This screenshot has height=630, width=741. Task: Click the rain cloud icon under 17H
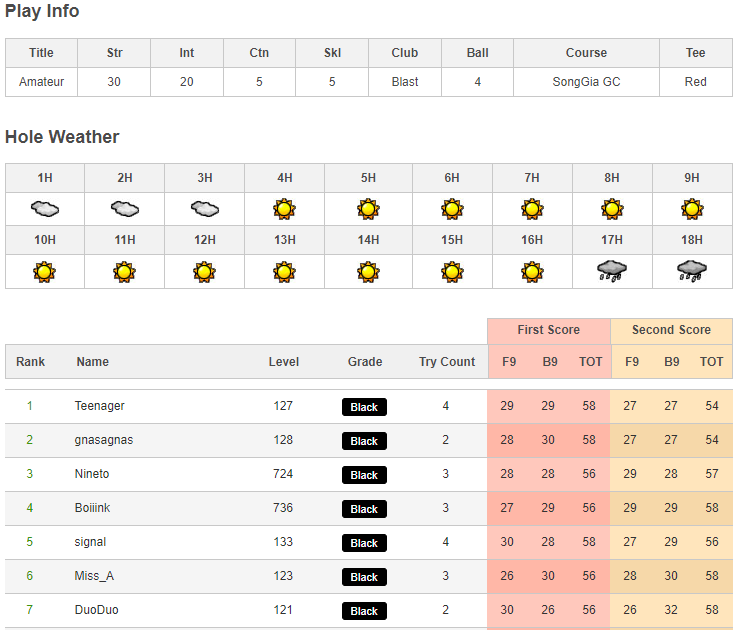coord(612,271)
